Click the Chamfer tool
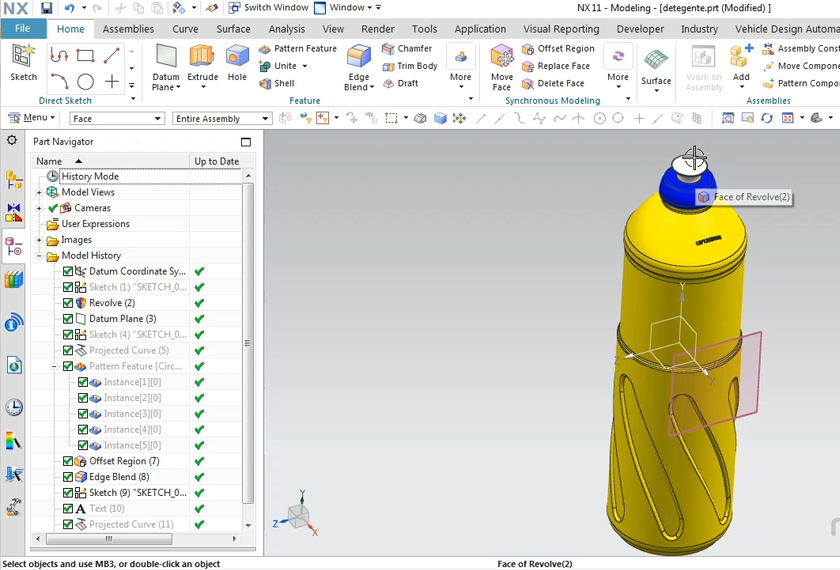 click(407, 48)
